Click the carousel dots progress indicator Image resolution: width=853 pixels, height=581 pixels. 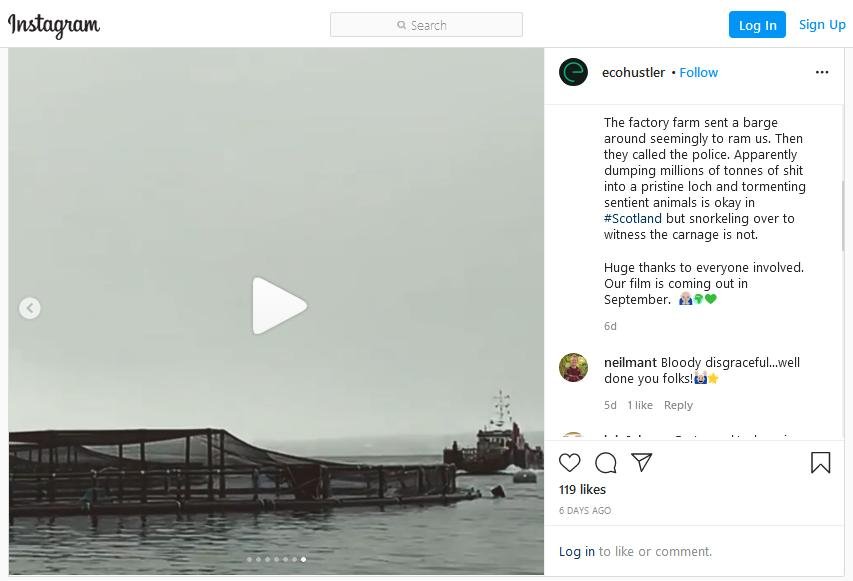pyautogui.click(x=276, y=559)
